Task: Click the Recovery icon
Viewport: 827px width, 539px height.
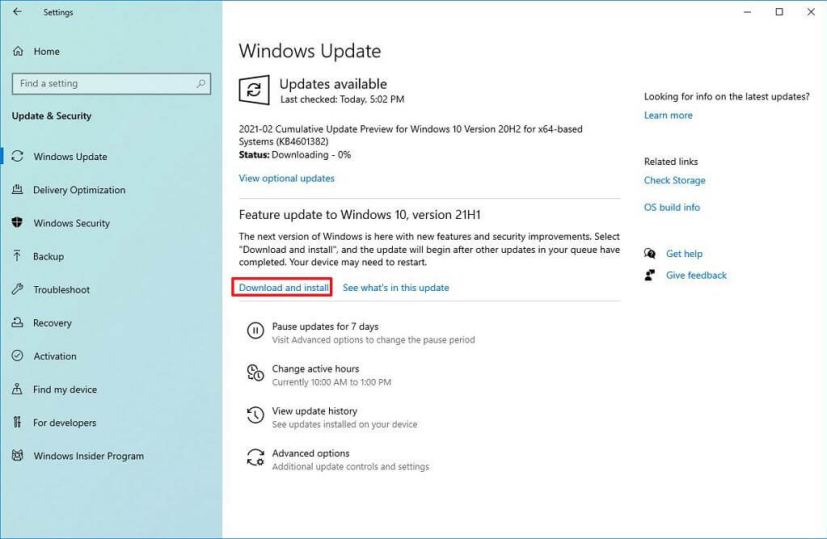Action: tap(17, 322)
